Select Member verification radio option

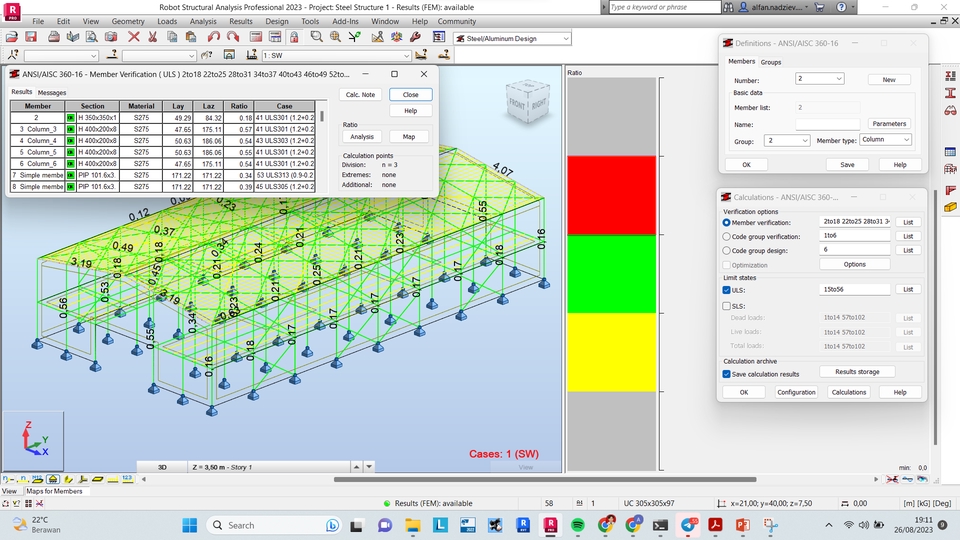727,222
